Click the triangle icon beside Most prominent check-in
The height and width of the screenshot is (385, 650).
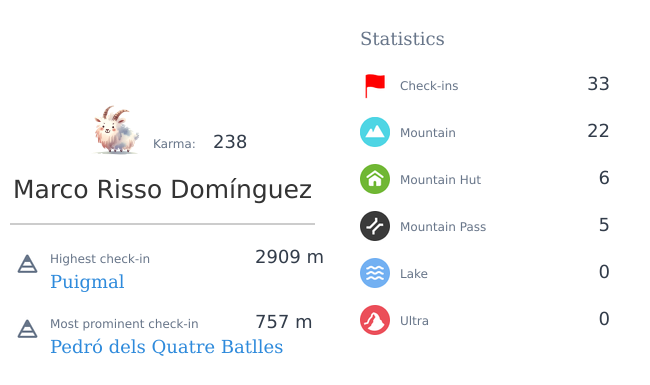pos(27,329)
